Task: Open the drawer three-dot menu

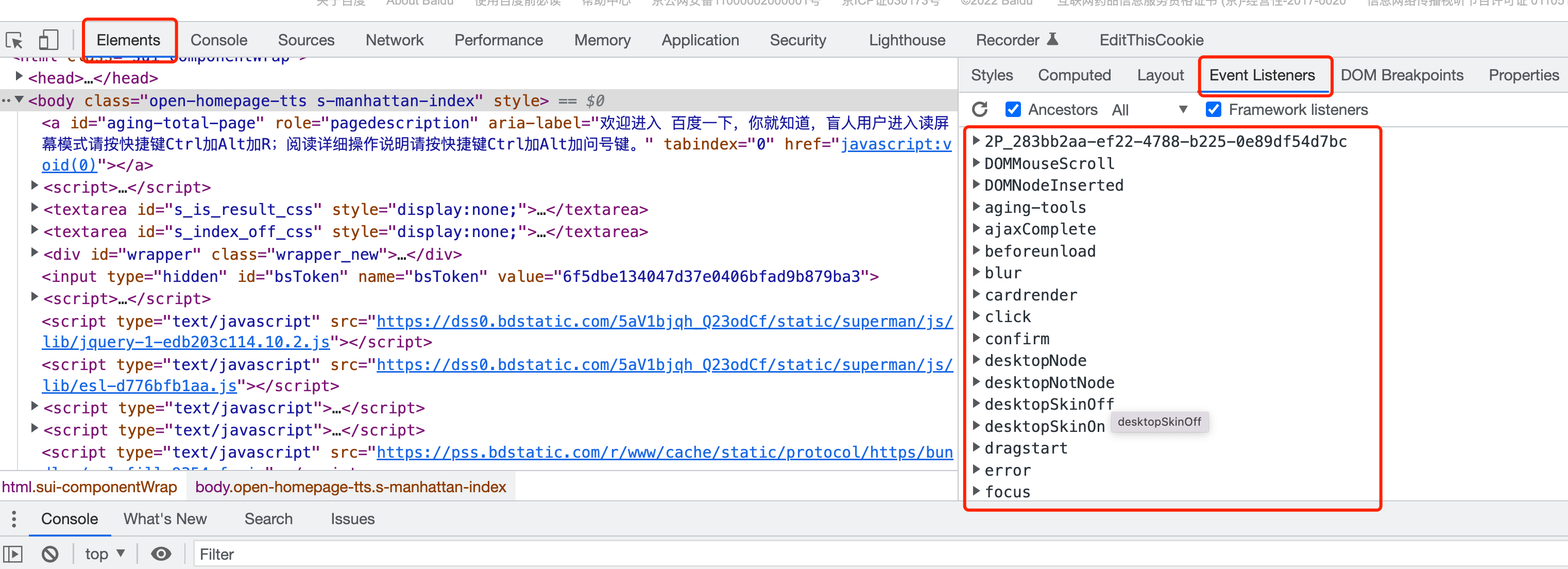Action: point(14,519)
